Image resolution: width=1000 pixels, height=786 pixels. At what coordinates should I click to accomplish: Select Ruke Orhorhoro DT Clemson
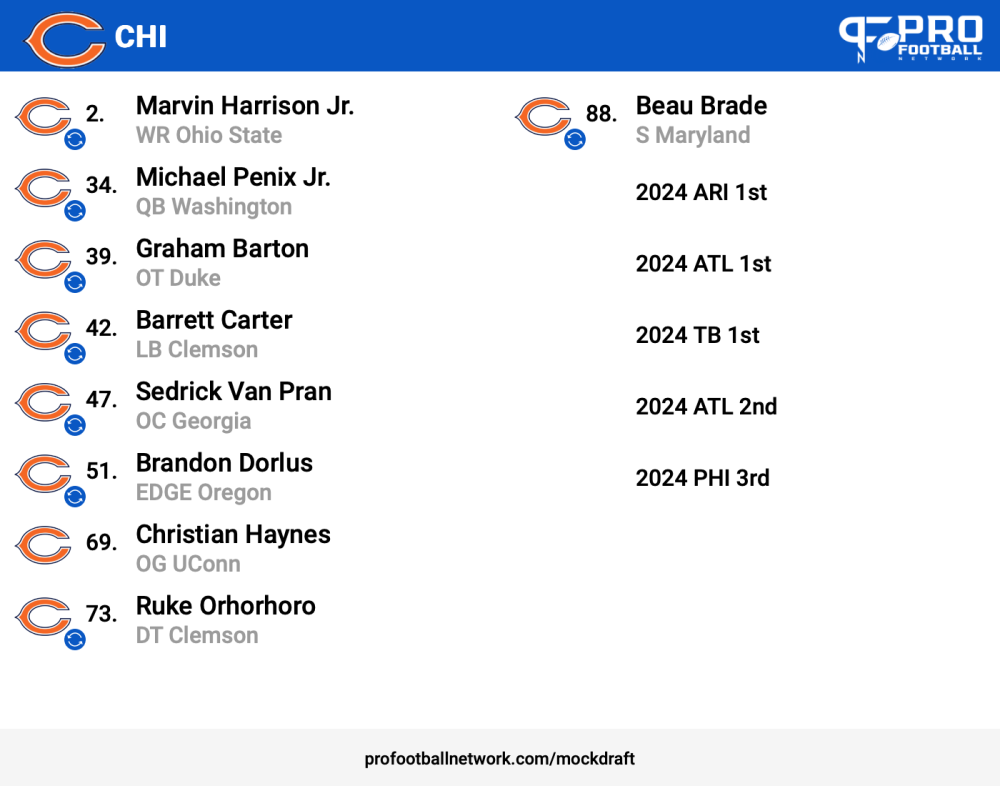[226, 620]
